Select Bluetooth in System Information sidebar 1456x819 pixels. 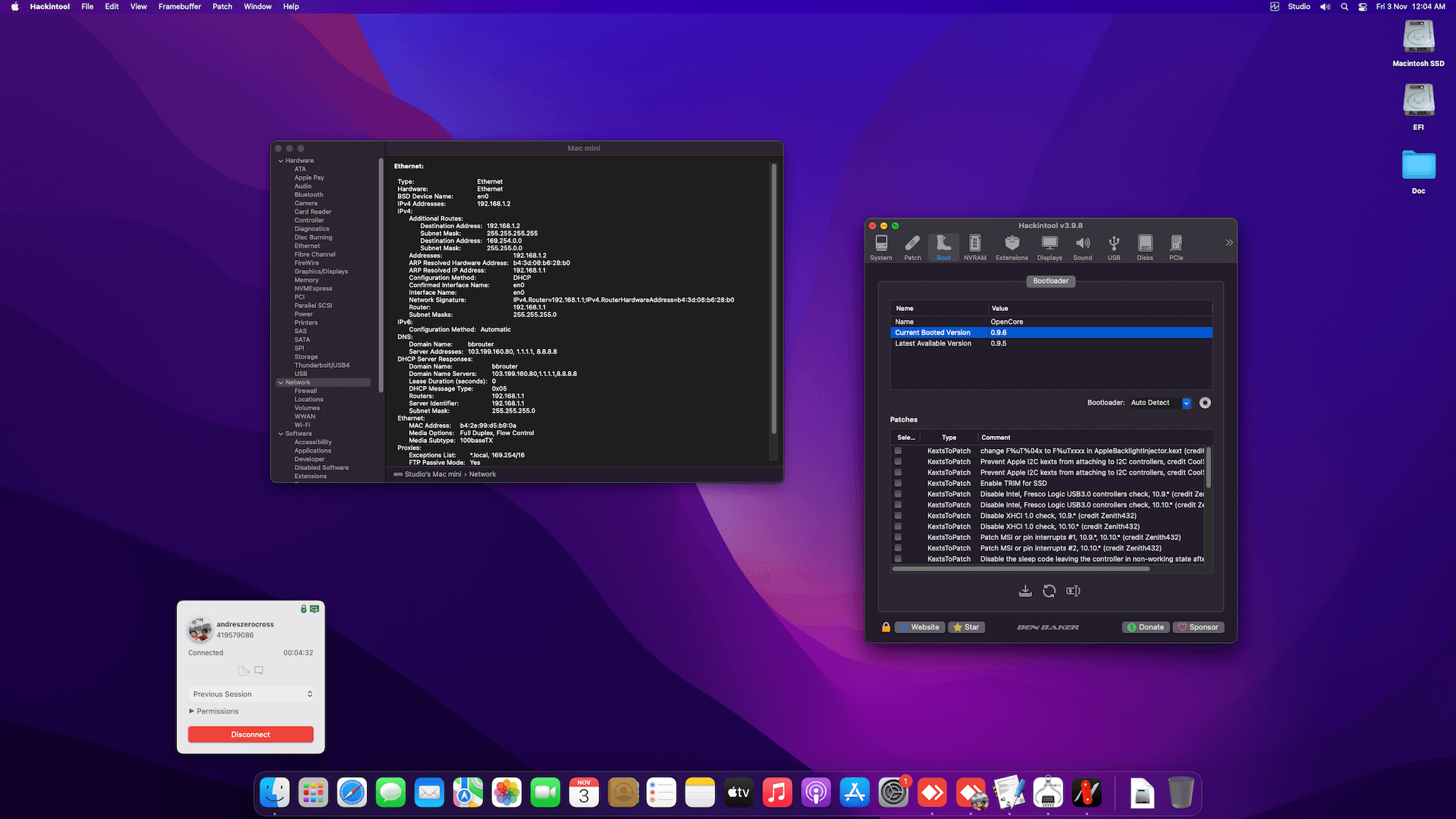click(309, 195)
